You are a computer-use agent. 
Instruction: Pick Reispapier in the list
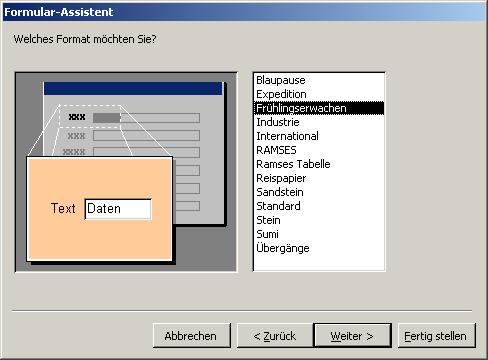click(x=319, y=178)
